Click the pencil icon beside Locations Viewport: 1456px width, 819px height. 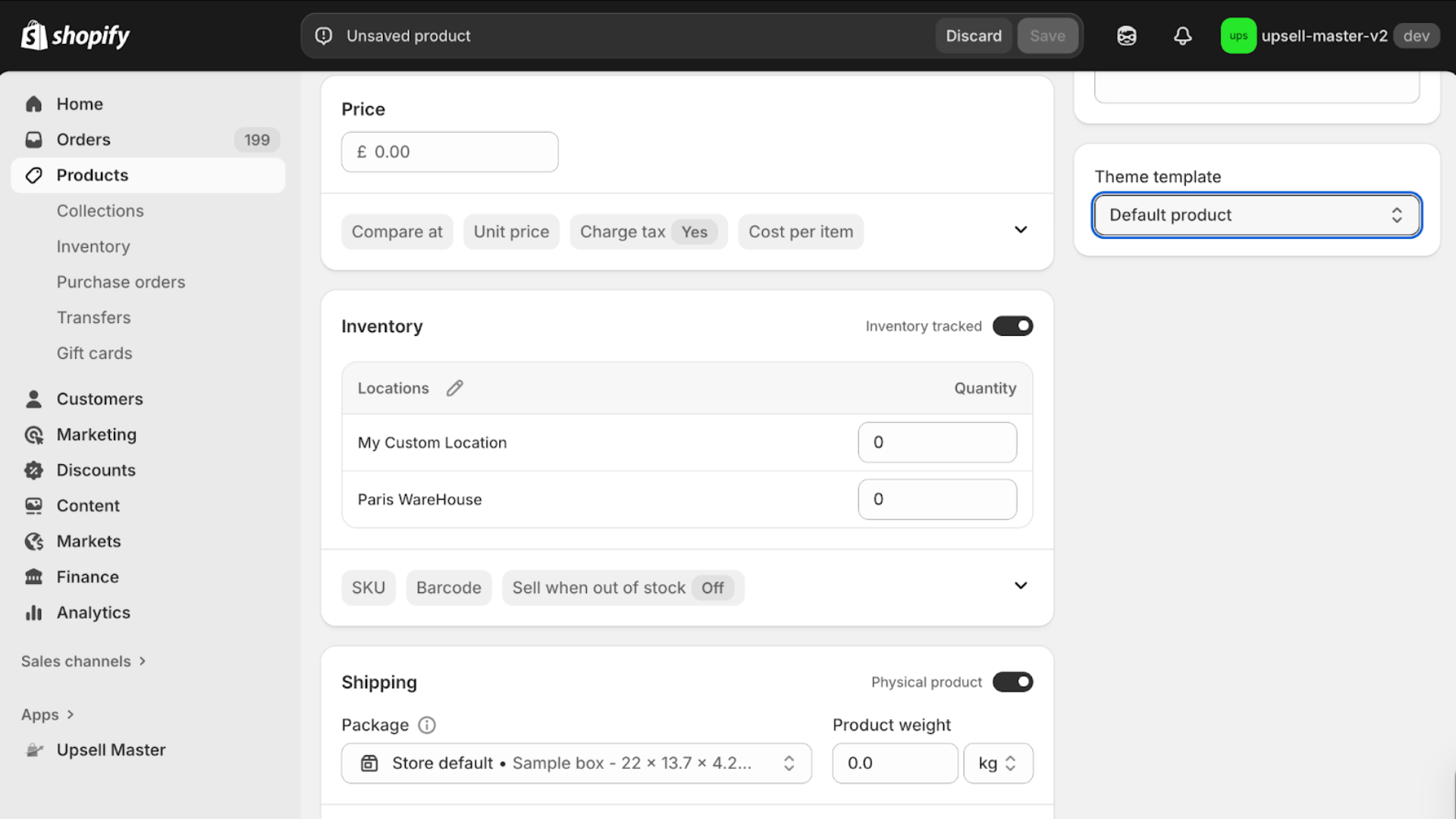tap(454, 388)
